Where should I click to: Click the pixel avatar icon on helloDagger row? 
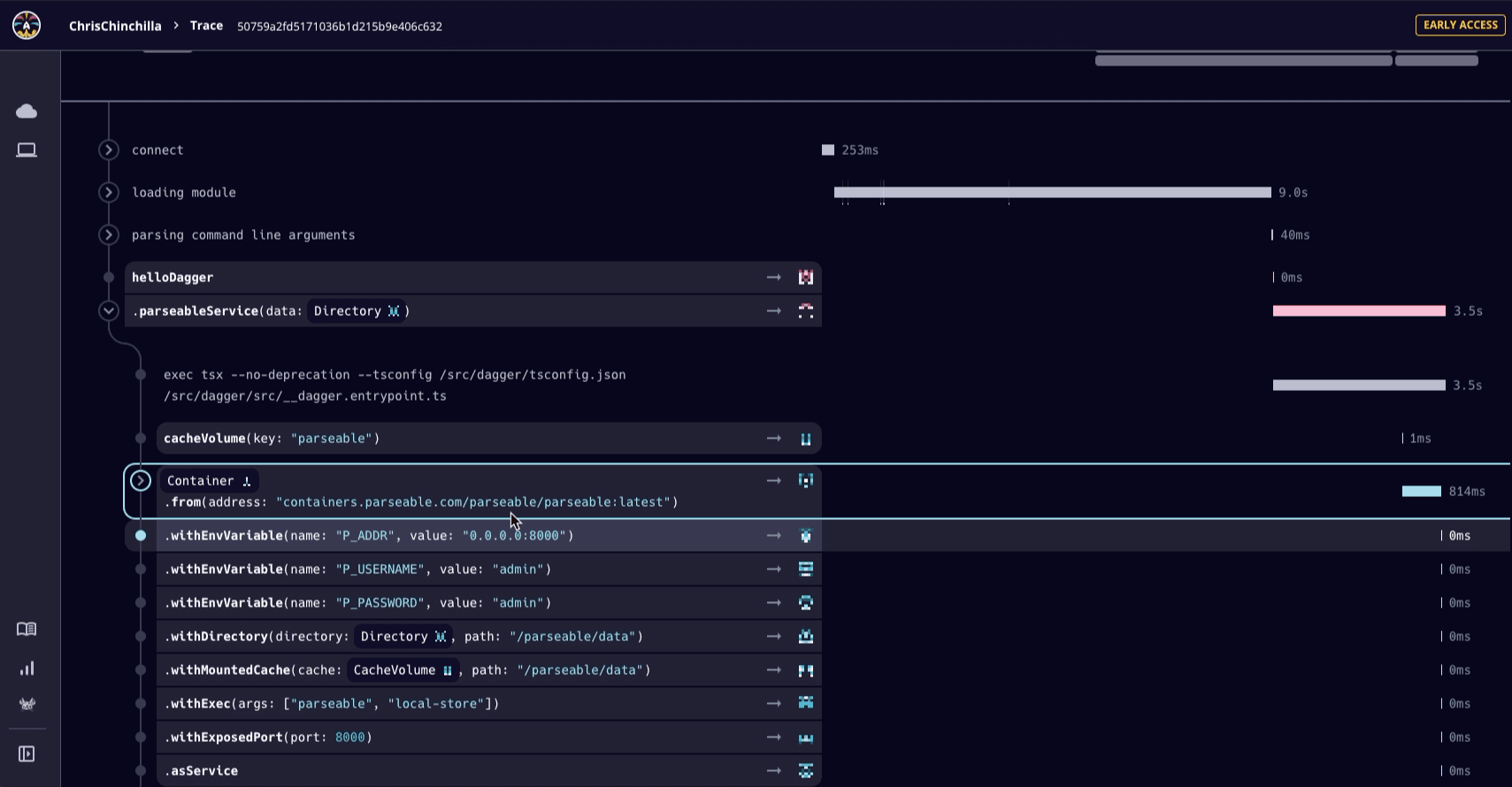point(805,278)
